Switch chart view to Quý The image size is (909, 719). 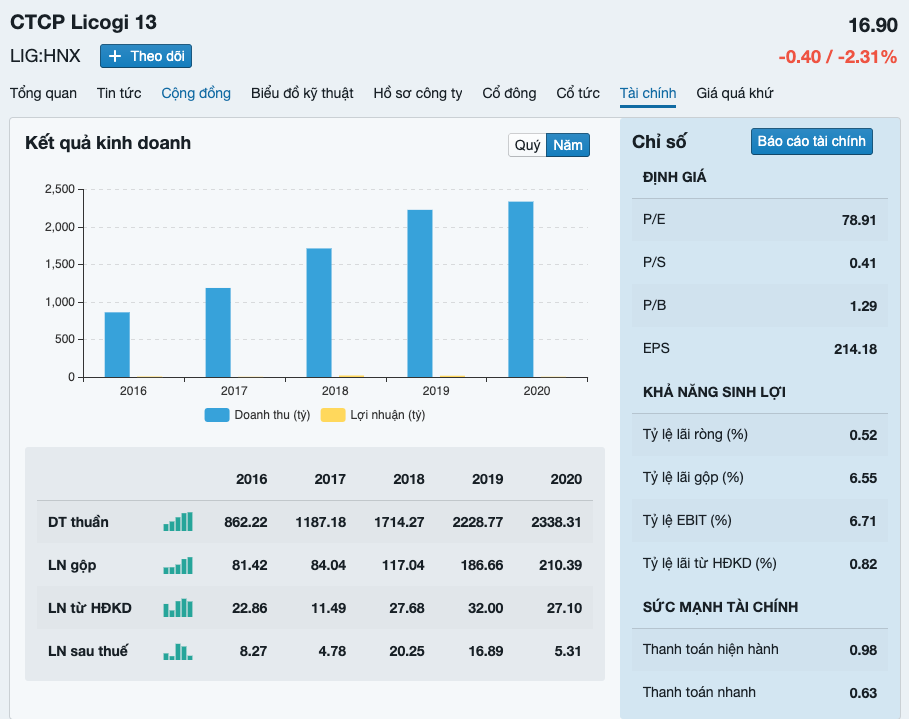pyautogui.click(x=527, y=145)
